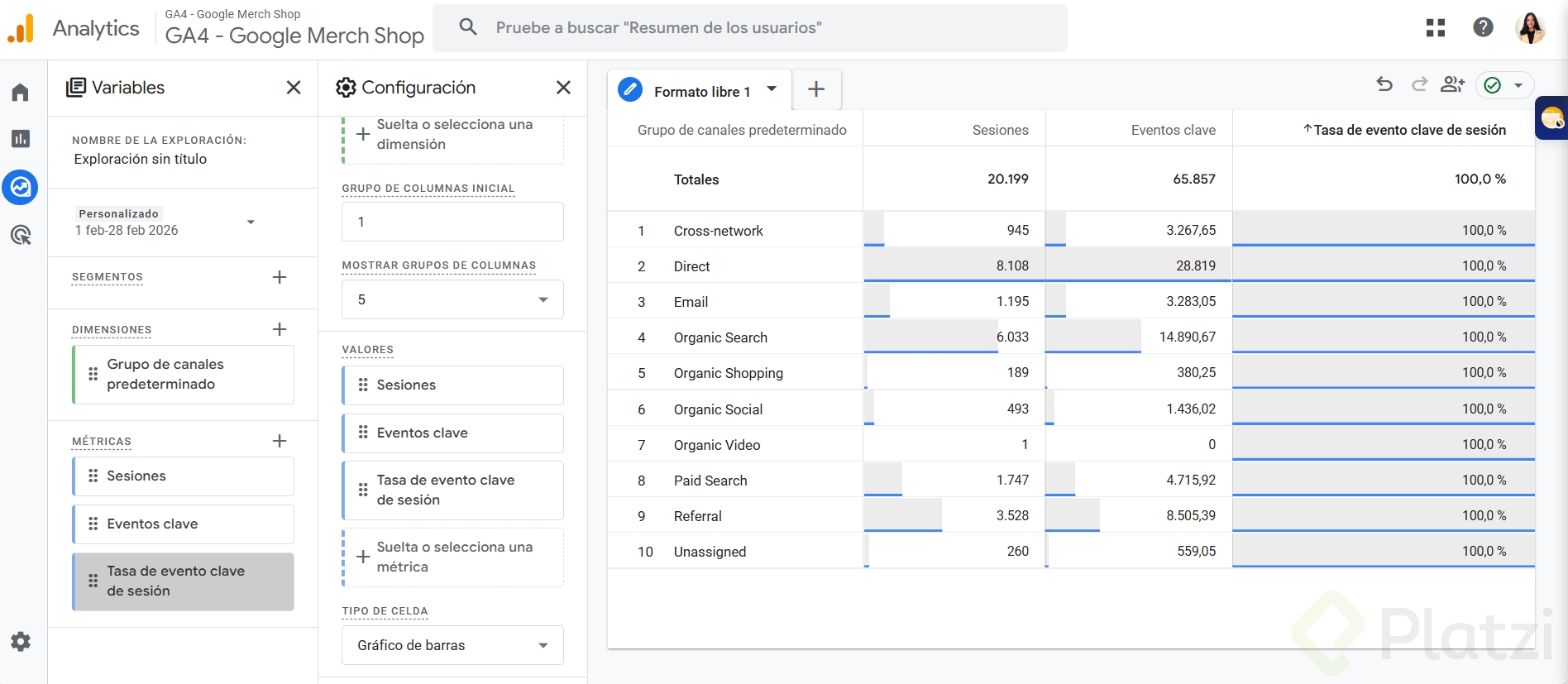Add a new exploration tab
The height and width of the screenshot is (684, 1568).
tap(816, 89)
